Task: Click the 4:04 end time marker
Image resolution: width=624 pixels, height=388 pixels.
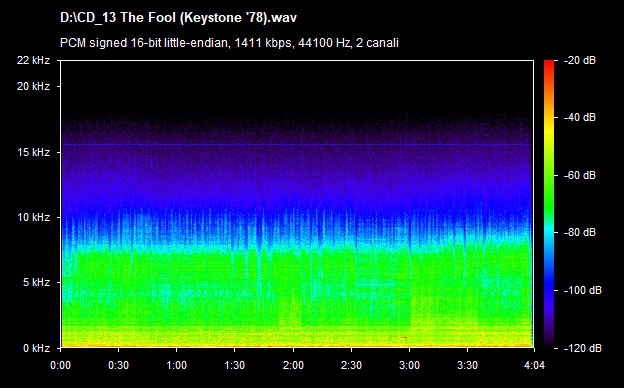Action: (x=534, y=365)
